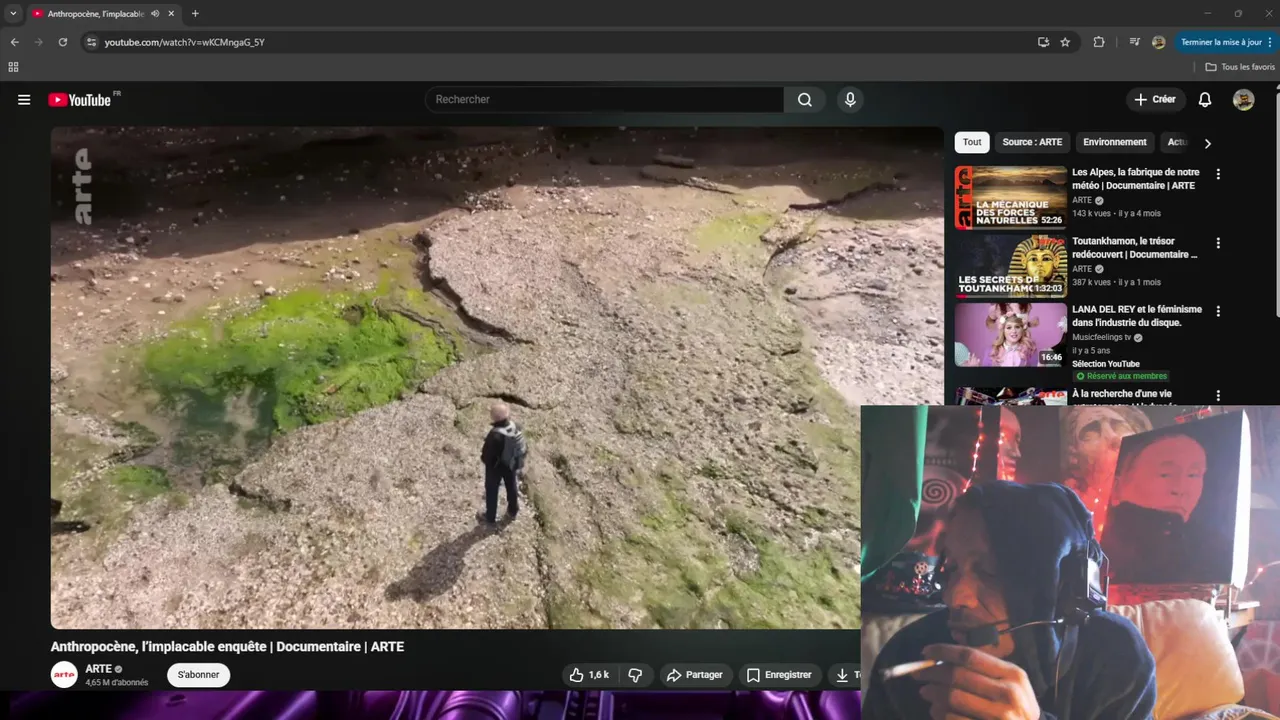1280x720 pixels.
Task: Start voice search with the microphone
Action: 850,100
